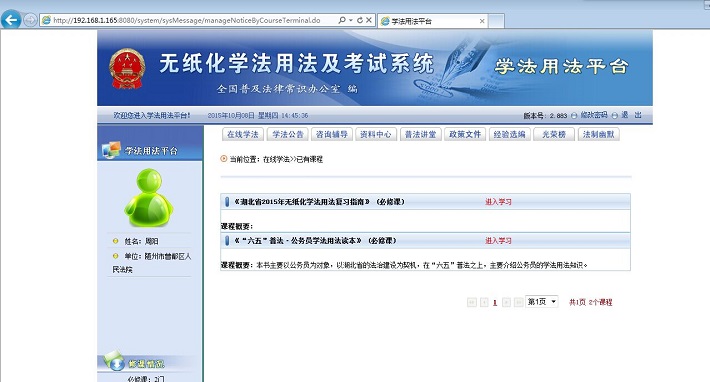The height and width of the screenshot is (382, 710).
Task: Click page number 1 in the pager
Action: tap(495, 303)
